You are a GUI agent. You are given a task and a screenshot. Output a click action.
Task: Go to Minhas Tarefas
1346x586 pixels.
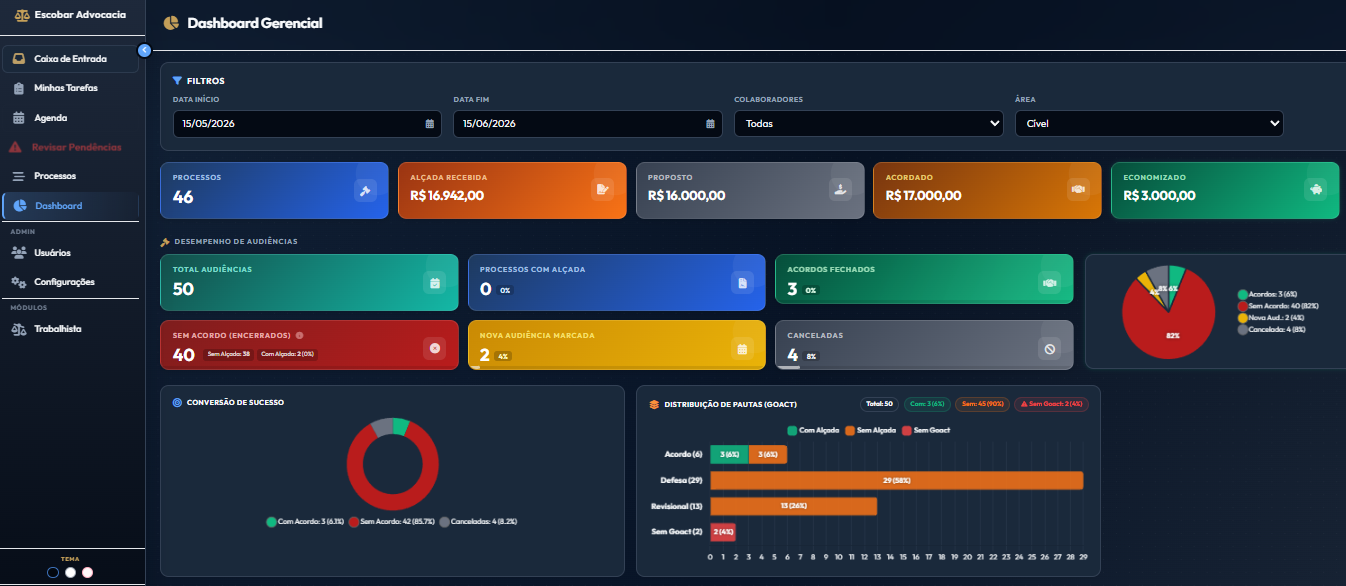point(70,88)
